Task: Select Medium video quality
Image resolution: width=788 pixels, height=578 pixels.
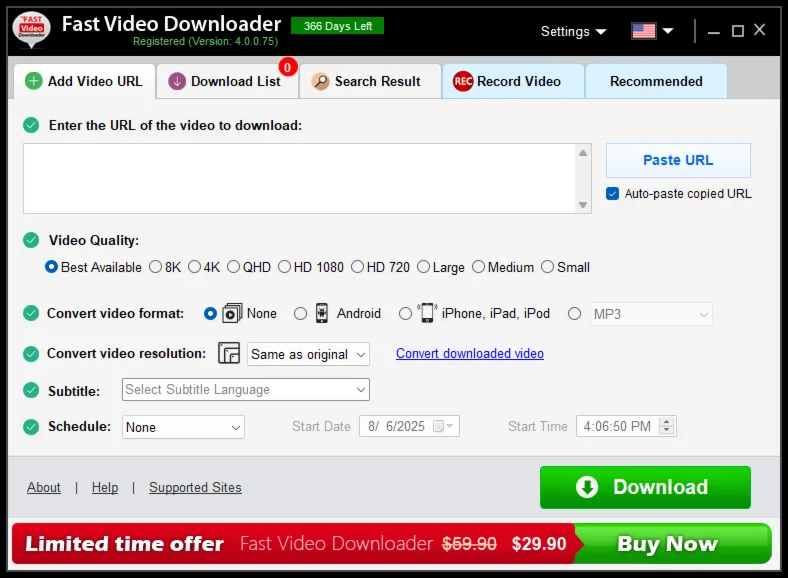Action: (x=478, y=267)
